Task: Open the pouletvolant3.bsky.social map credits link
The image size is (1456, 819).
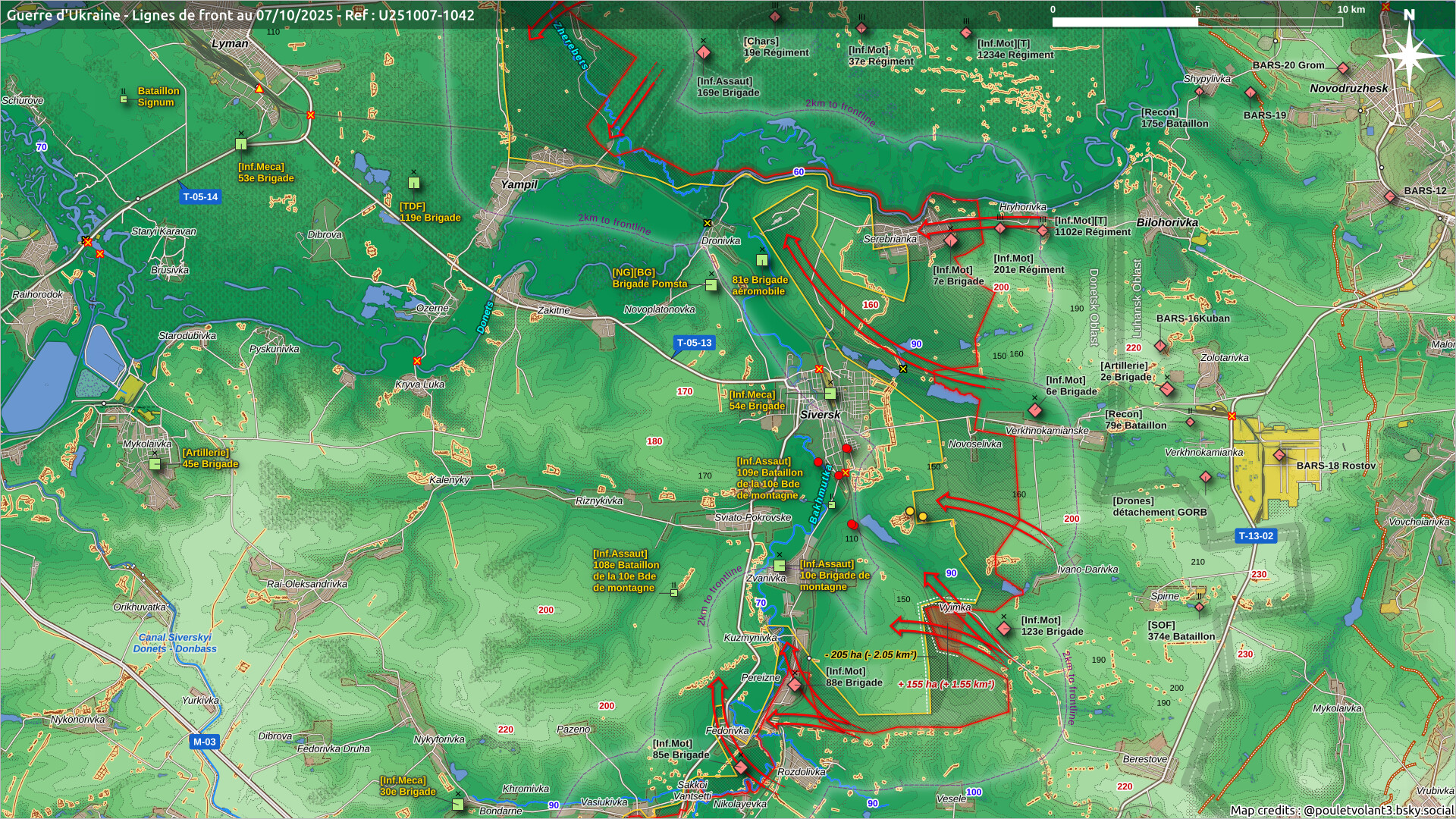Action: tap(1378, 810)
